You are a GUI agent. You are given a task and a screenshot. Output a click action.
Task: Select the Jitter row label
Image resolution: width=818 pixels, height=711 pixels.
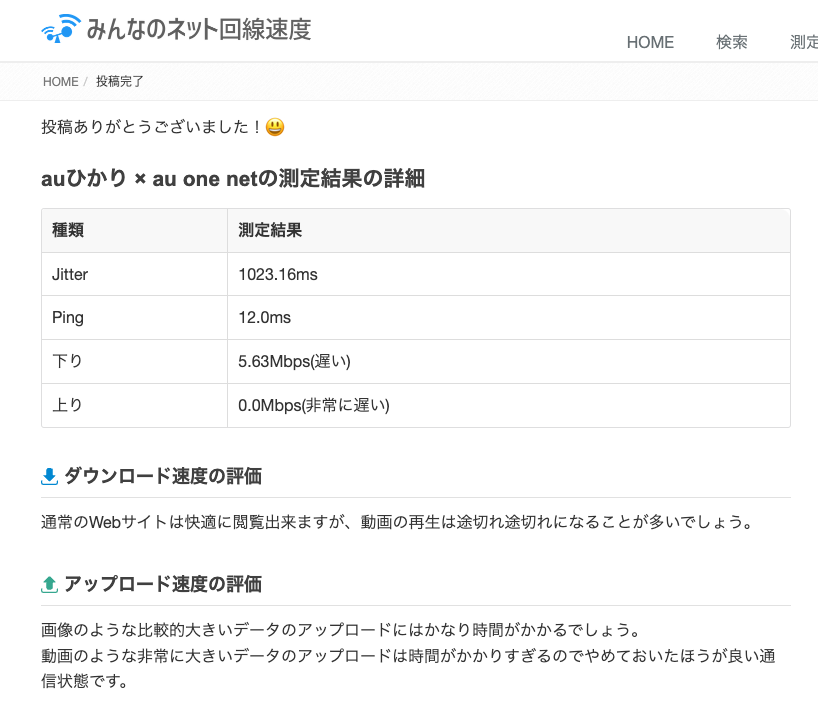click(70, 274)
